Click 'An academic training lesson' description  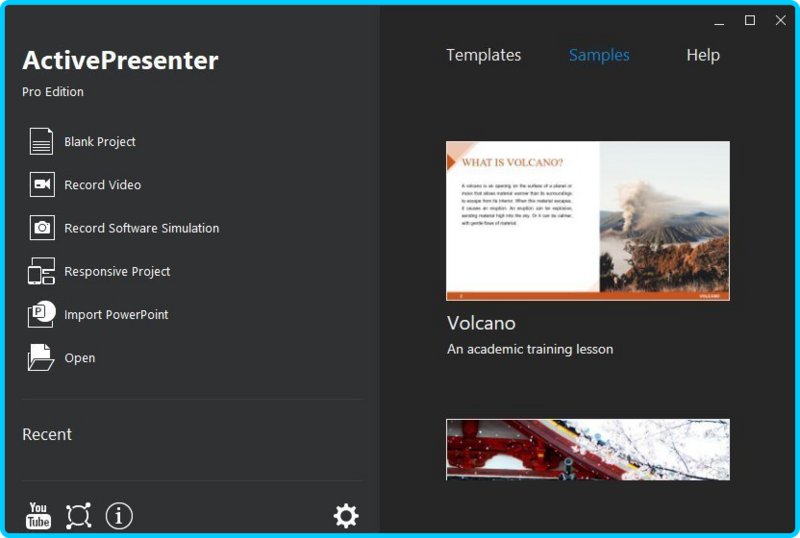click(x=530, y=349)
